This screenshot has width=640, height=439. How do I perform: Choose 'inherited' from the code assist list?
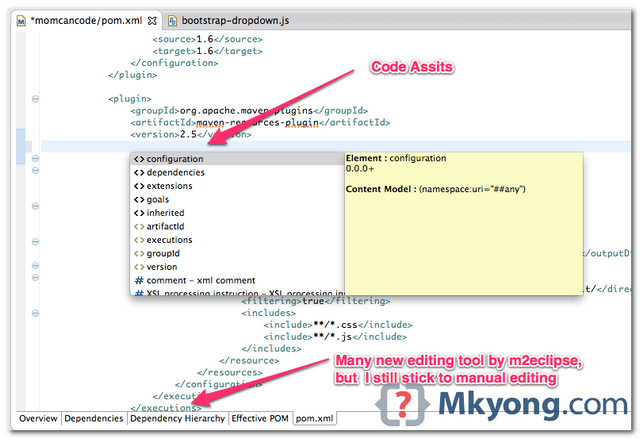click(237, 213)
